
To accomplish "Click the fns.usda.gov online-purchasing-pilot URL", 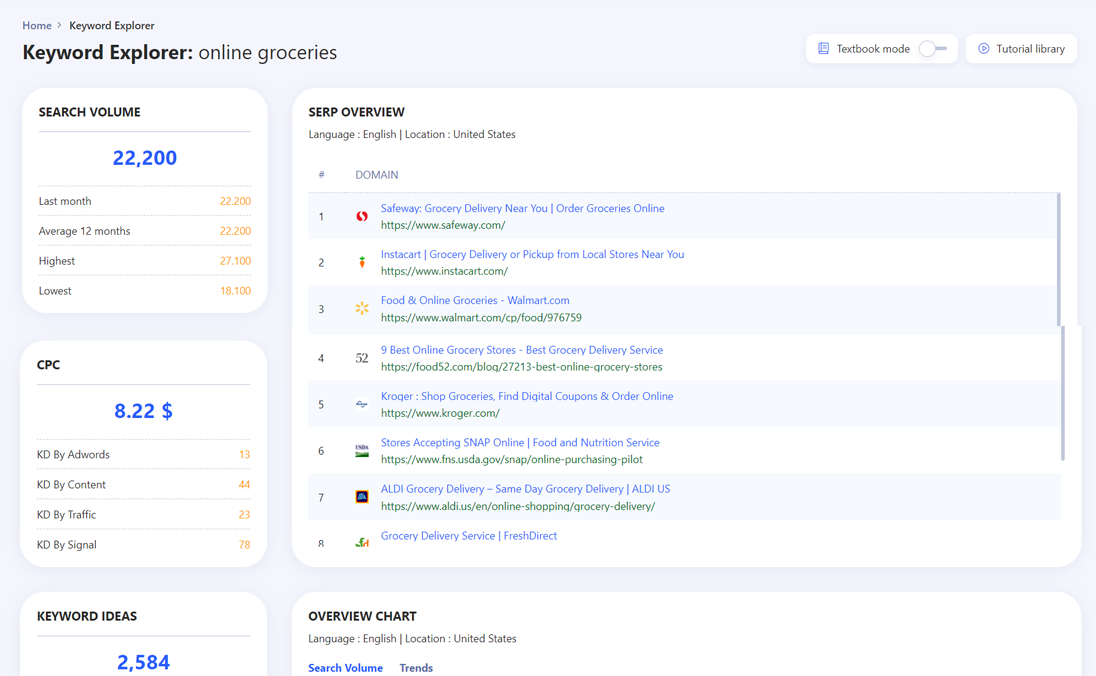I will point(512,459).
